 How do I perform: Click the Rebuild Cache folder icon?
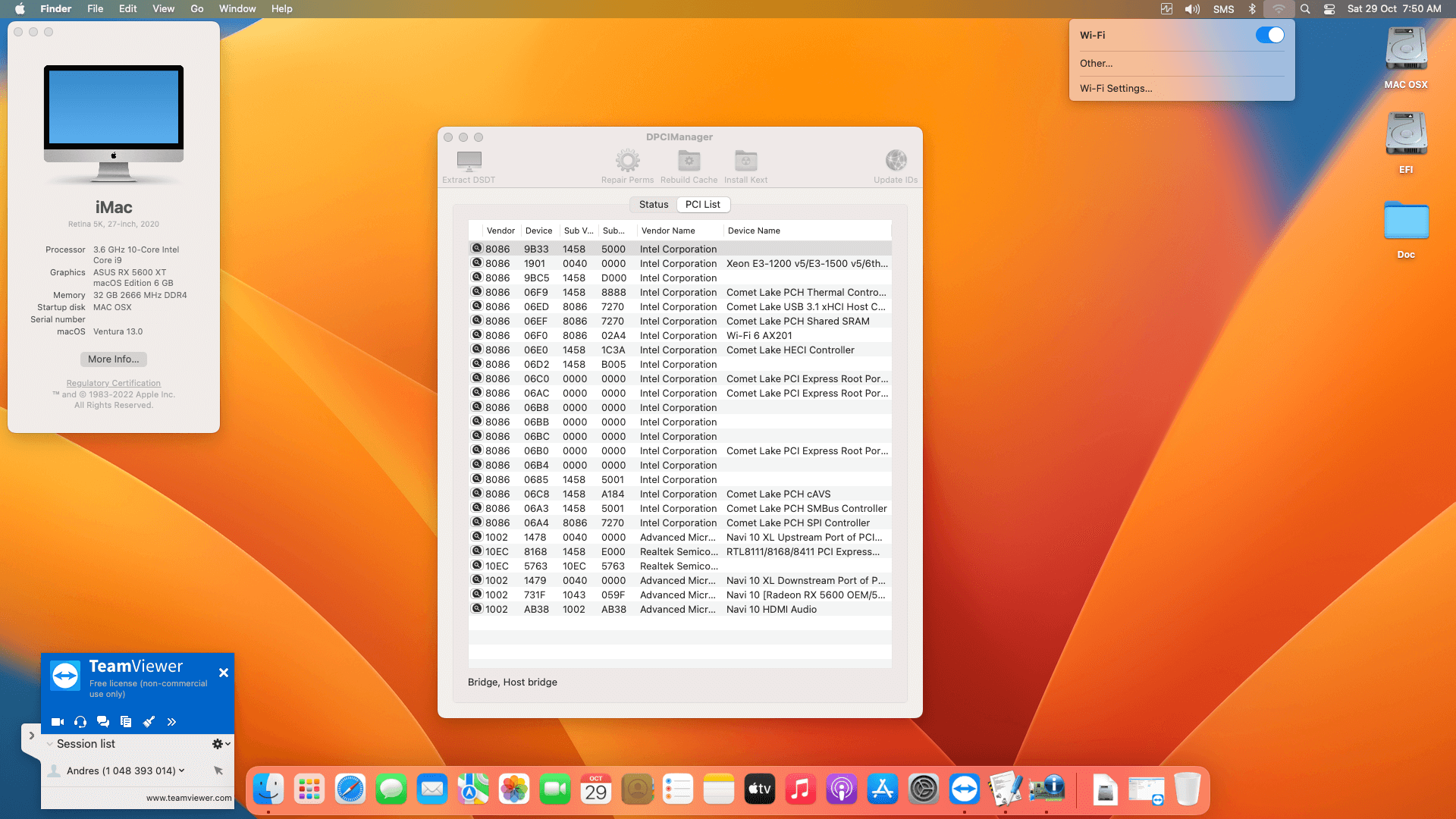[689, 160]
